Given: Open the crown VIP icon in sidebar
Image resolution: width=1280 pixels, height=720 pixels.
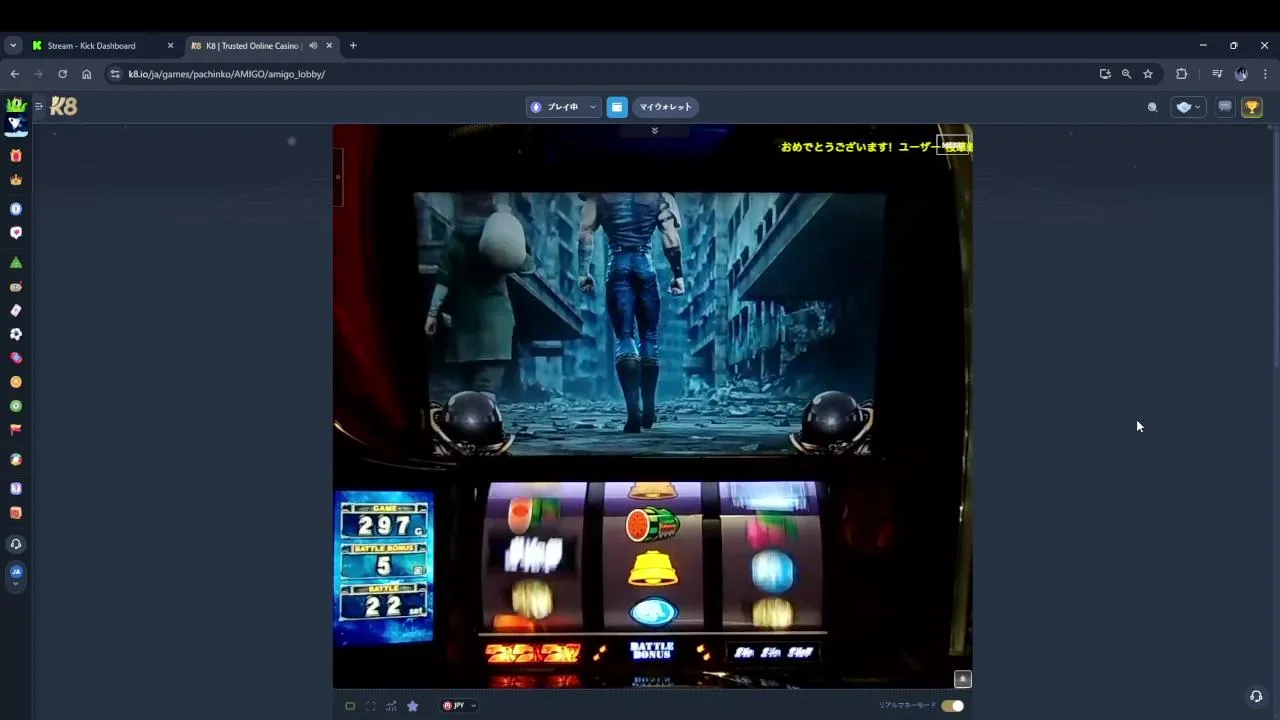Looking at the screenshot, I should 15,180.
